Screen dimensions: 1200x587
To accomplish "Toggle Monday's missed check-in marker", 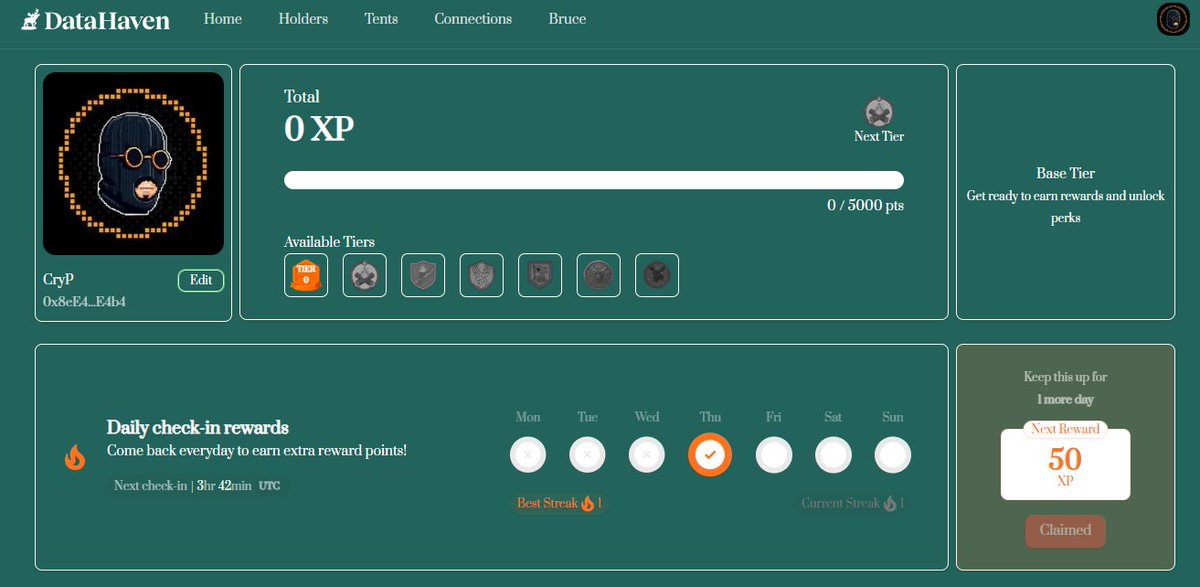I will click(527, 454).
